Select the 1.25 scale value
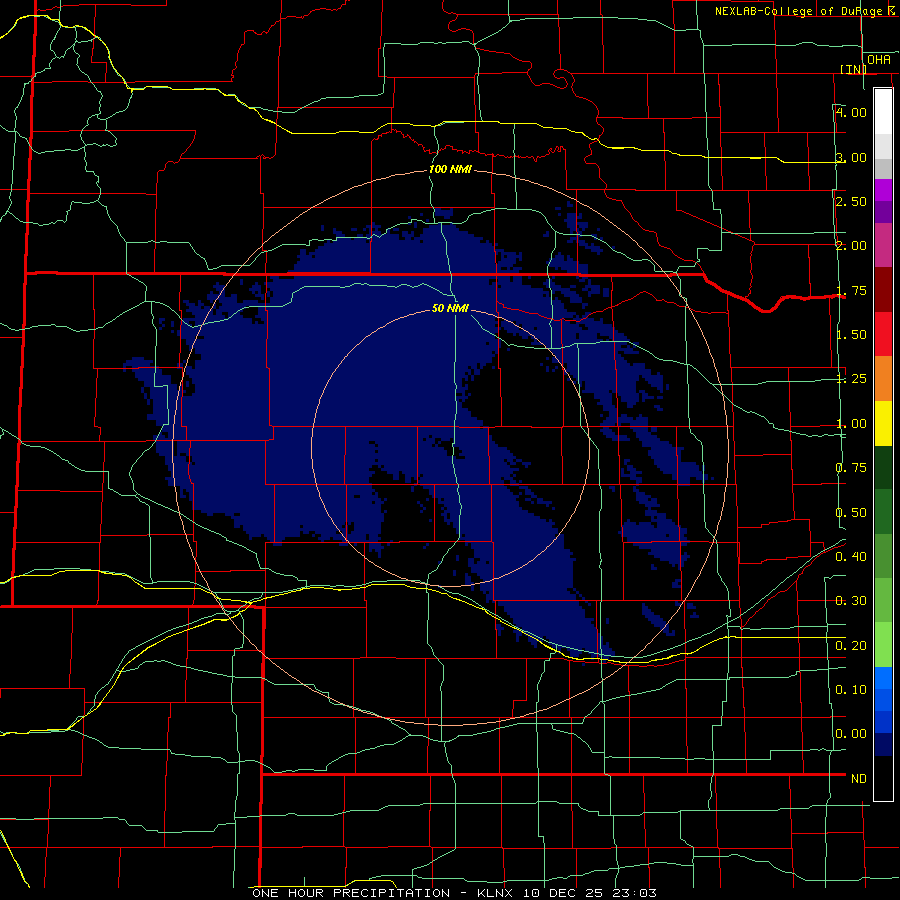 [x=851, y=379]
